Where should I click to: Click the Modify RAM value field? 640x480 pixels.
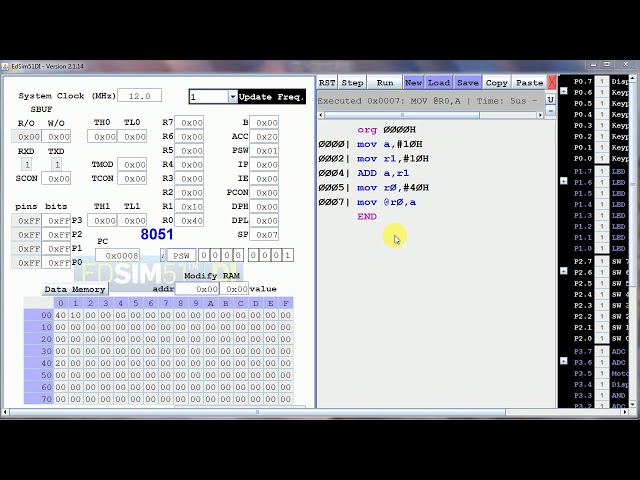tap(234, 289)
